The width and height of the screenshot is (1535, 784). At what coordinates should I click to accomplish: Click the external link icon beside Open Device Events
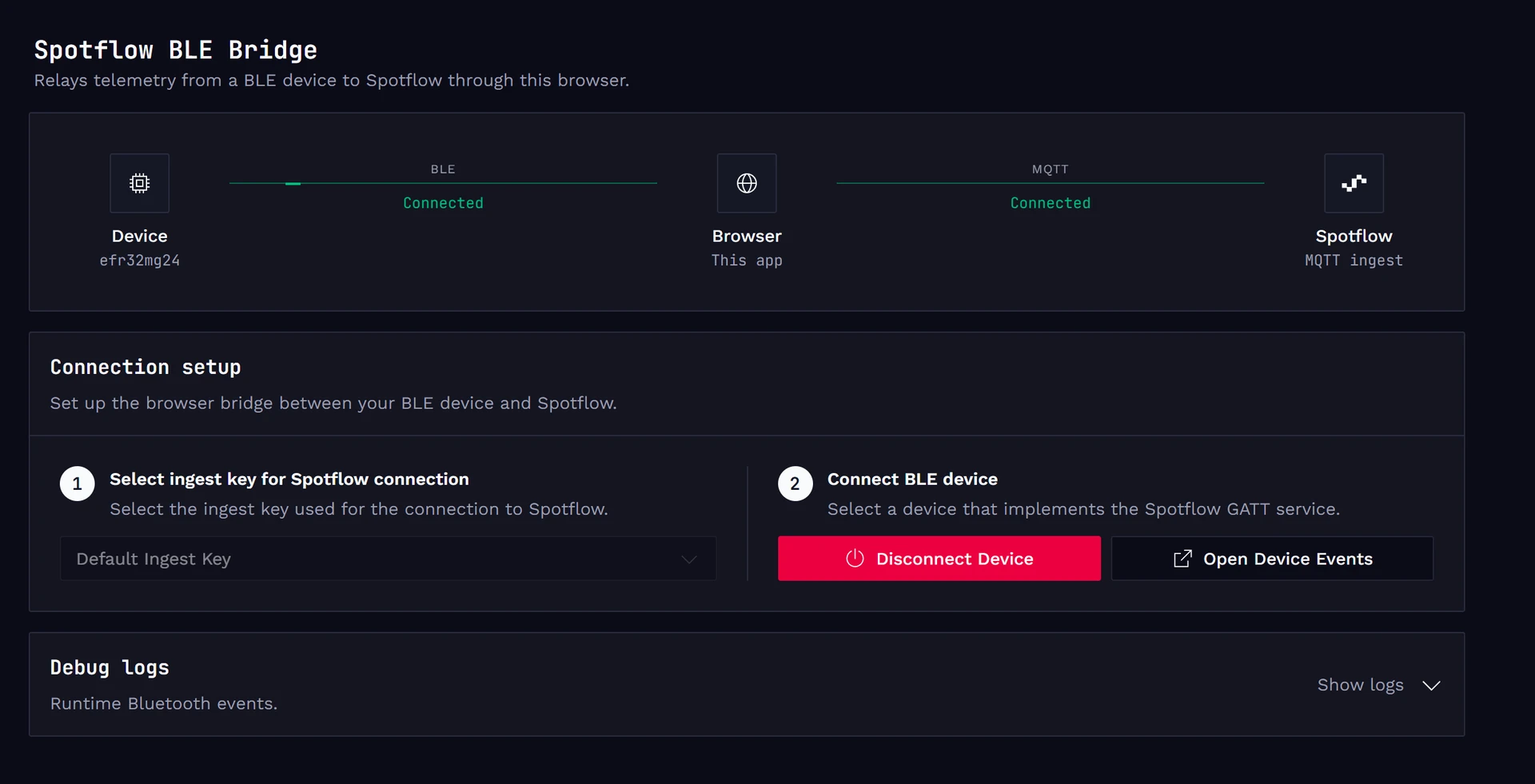click(x=1182, y=559)
